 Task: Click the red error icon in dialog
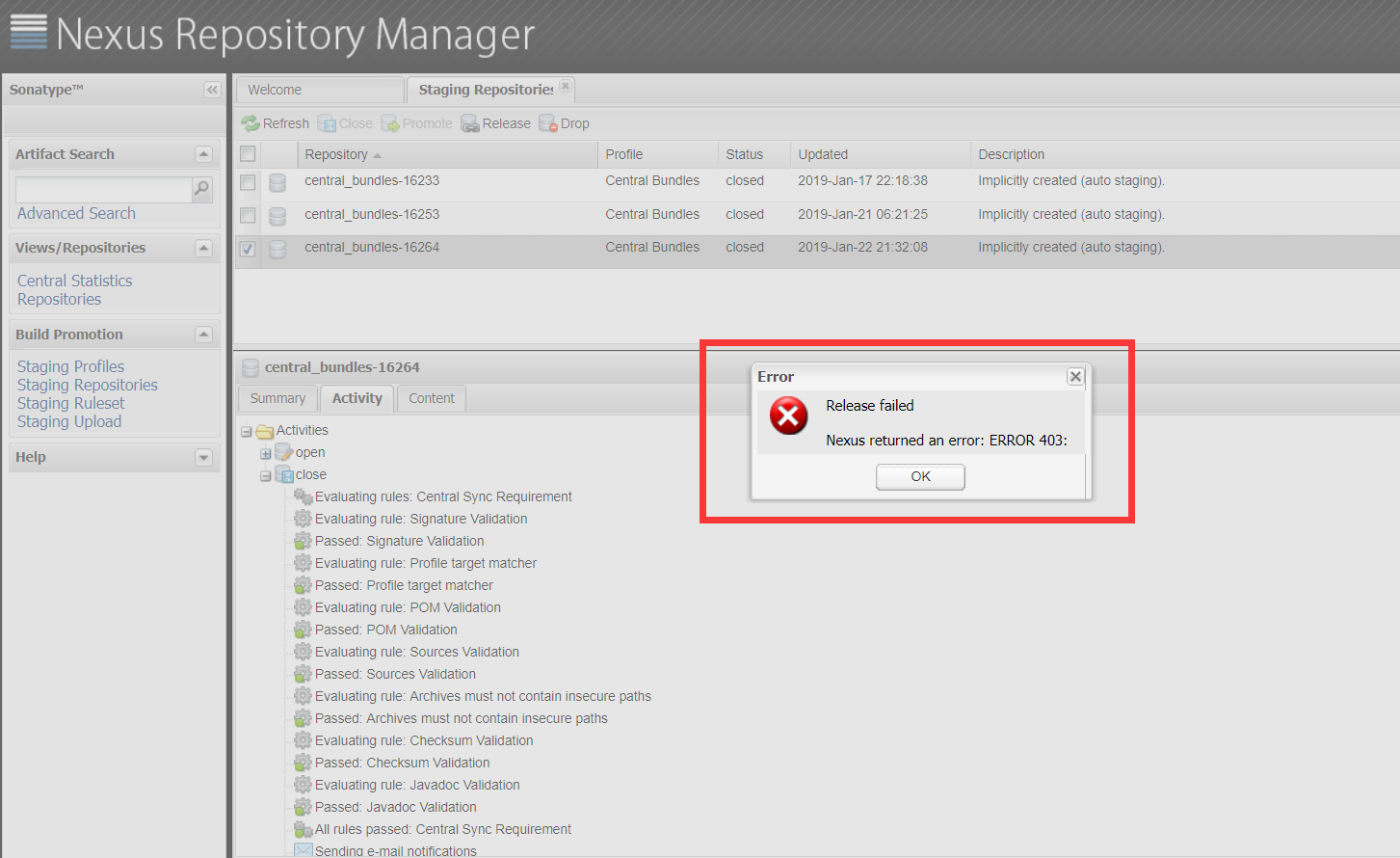click(x=788, y=416)
